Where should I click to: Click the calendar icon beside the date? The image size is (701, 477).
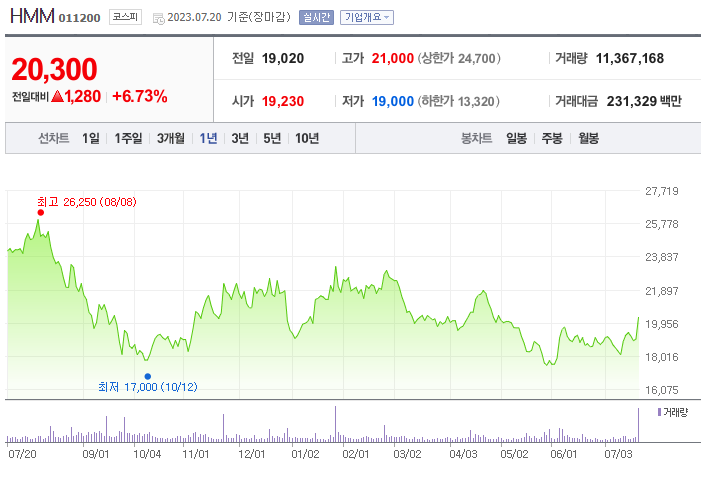tap(159, 18)
